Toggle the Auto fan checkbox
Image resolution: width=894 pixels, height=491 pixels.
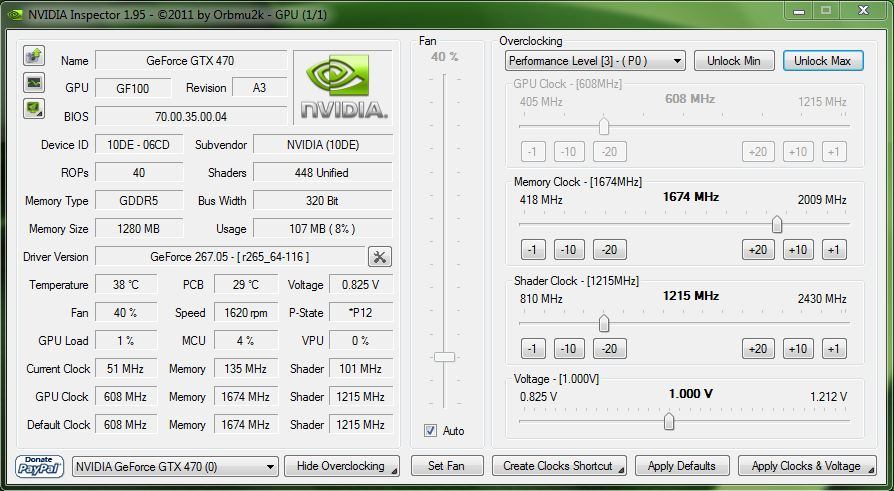(430, 431)
